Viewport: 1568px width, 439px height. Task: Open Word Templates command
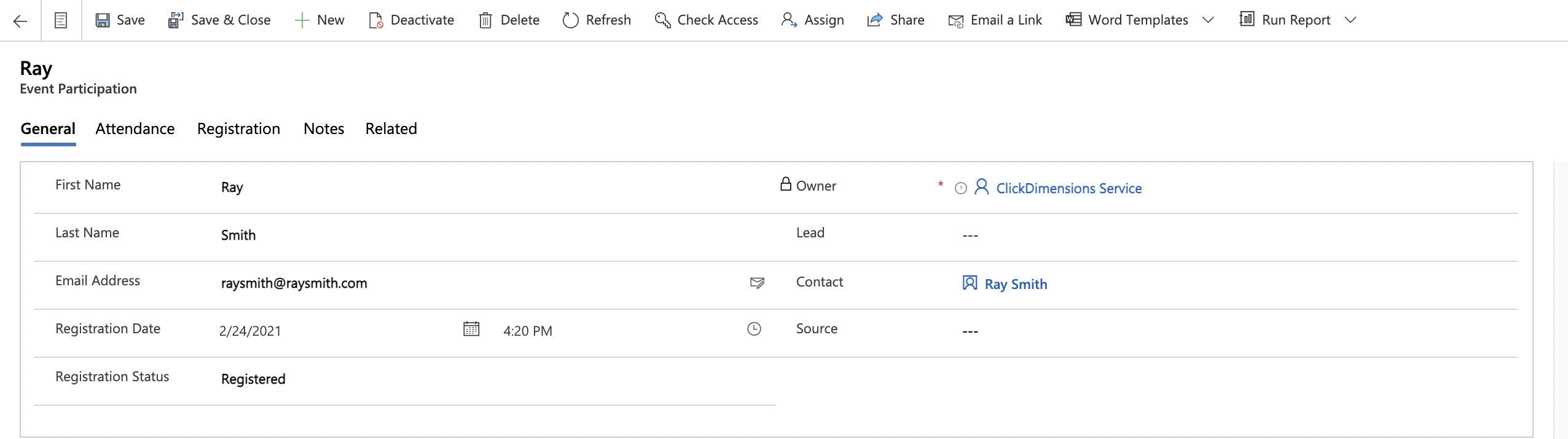pyautogui.click(x=1127, y=20)
